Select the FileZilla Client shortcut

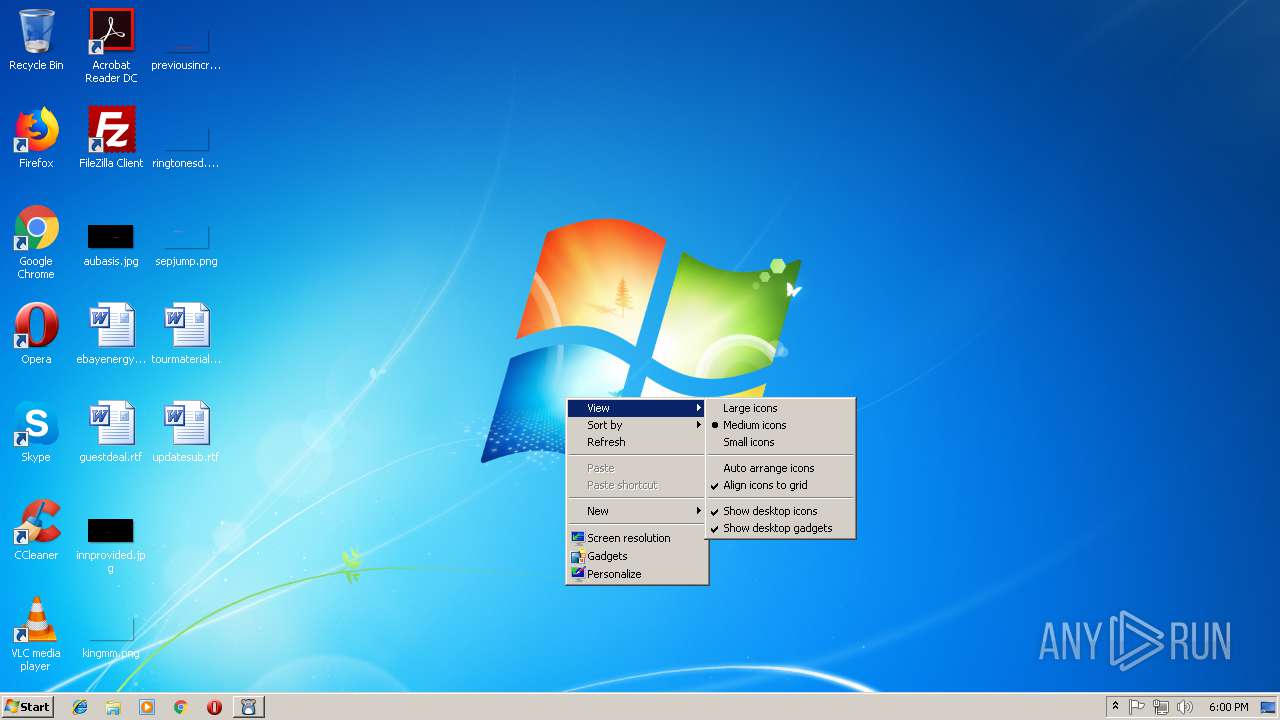point(111,138)
